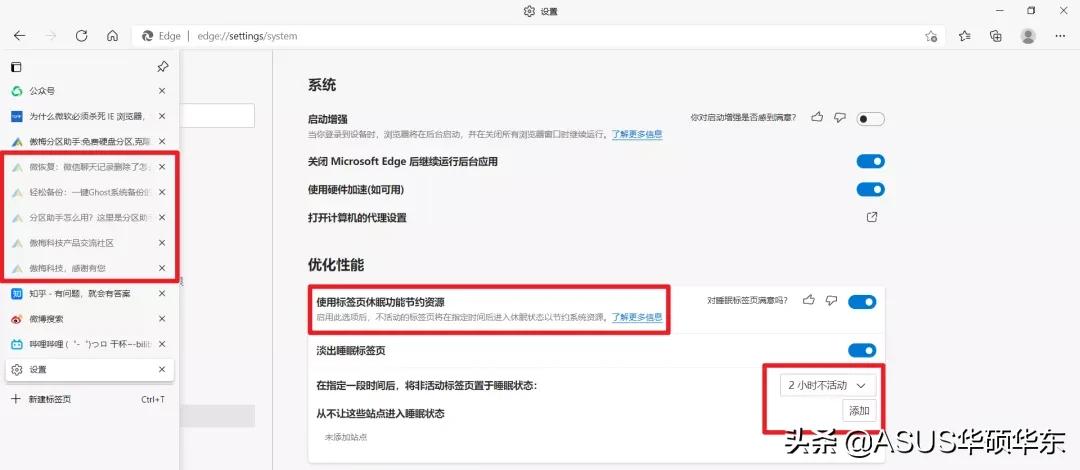Switch to 傲梅科技，感谢有您 tab

coord(90,268)
